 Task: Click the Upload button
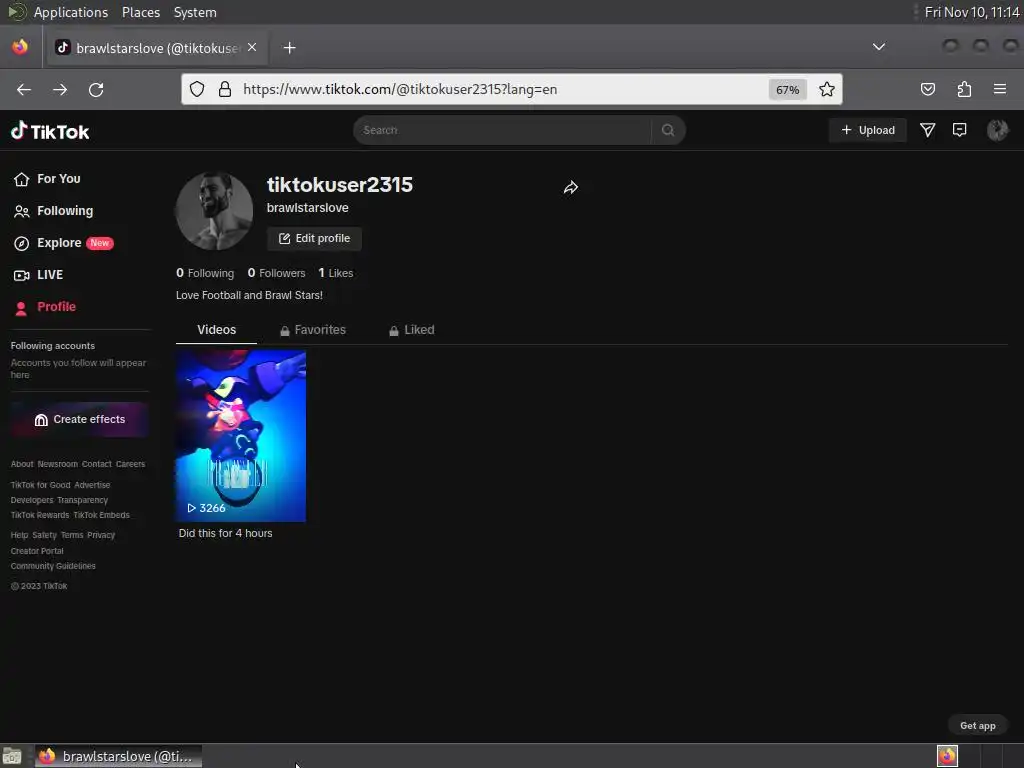coord(867,130)
